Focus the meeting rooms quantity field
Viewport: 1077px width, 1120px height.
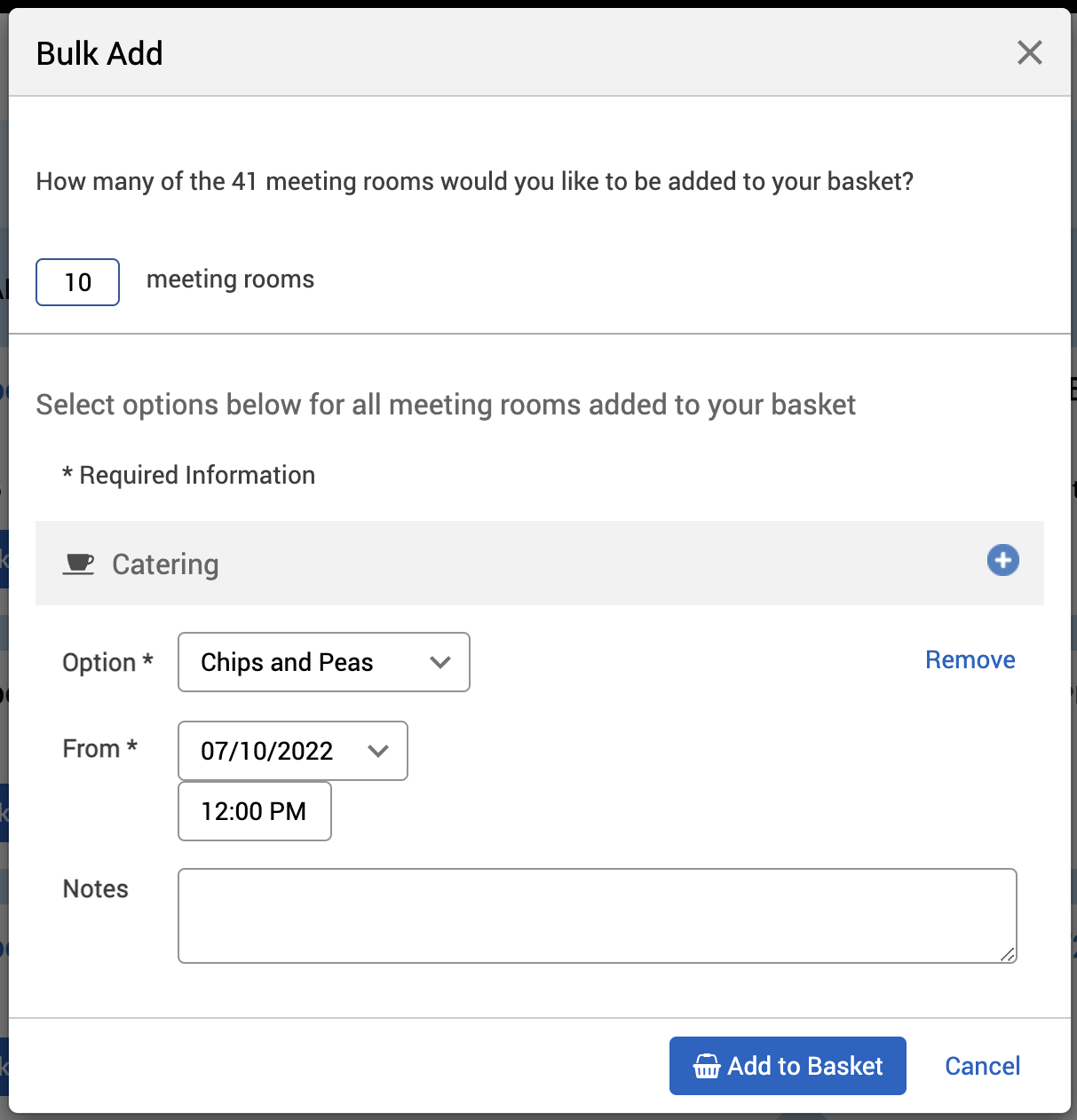78,282
